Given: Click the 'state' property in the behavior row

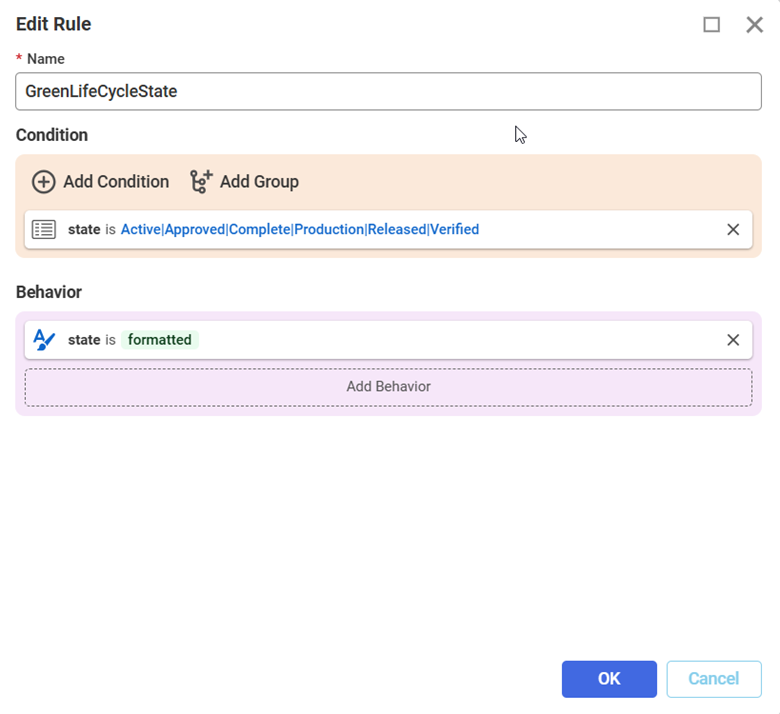Looking at the screenshot, I should point(84,340).
